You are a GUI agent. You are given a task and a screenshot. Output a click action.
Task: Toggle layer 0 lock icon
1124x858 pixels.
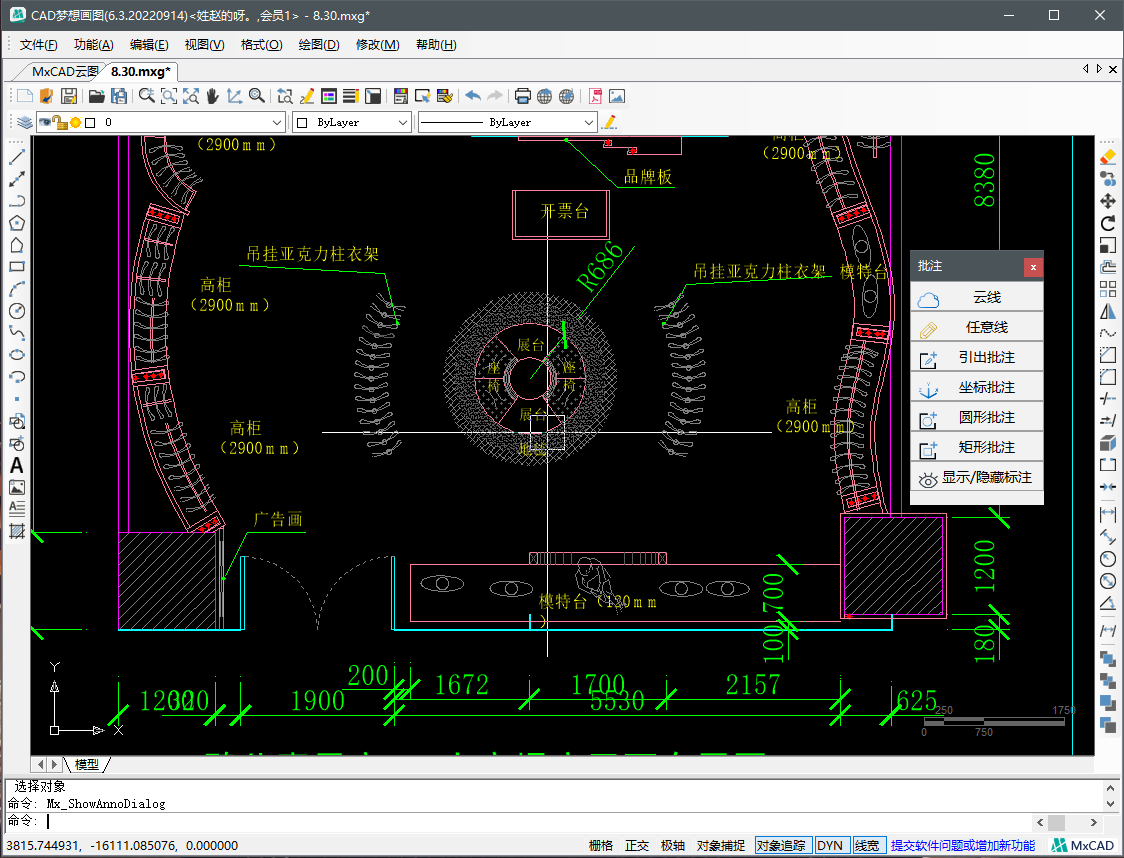pos(60,123)
